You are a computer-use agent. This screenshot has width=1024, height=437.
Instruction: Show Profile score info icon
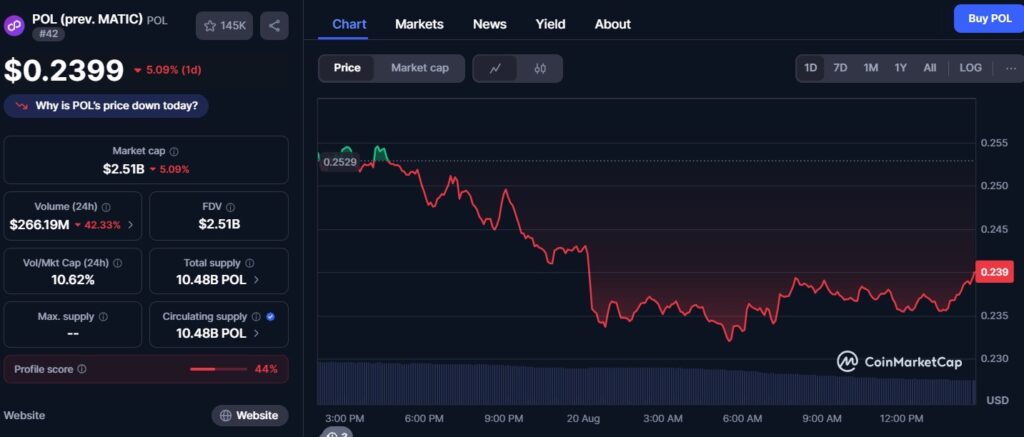(82, 369)
